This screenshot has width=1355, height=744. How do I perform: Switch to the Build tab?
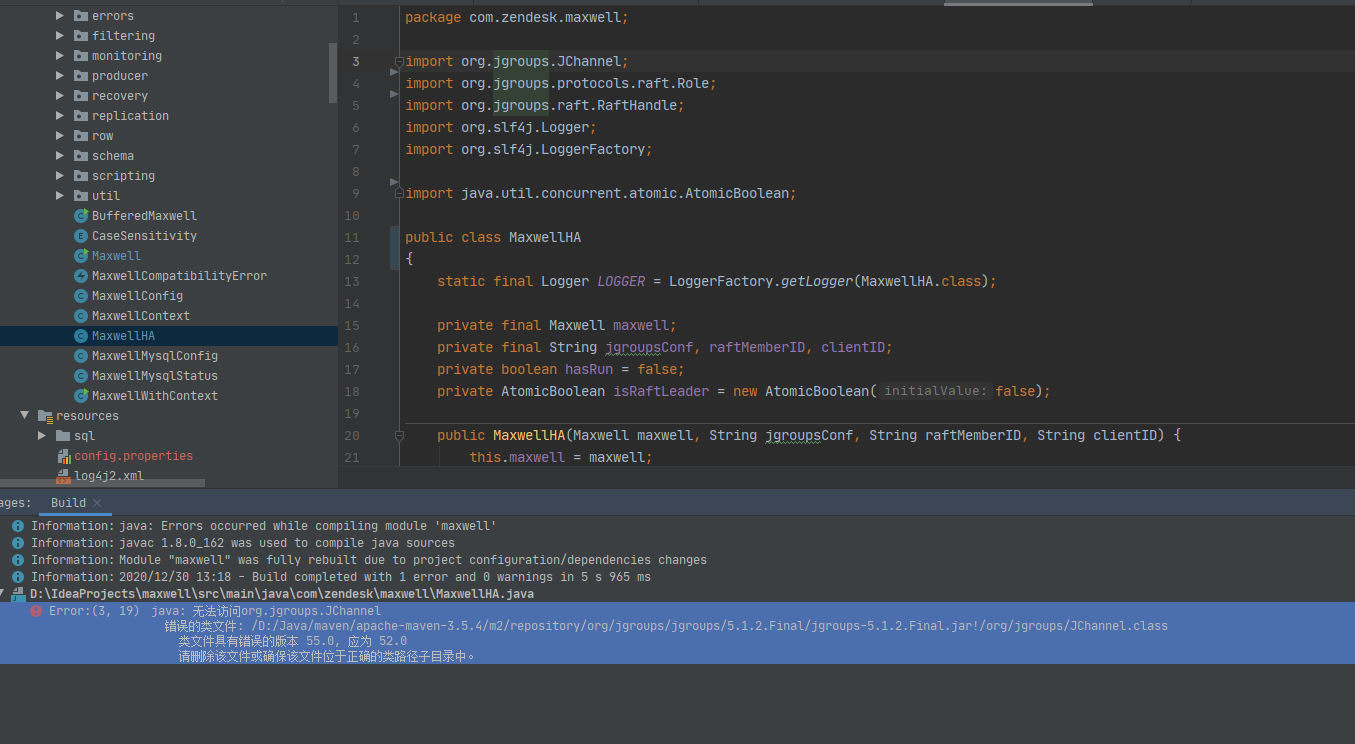(68, 503)
